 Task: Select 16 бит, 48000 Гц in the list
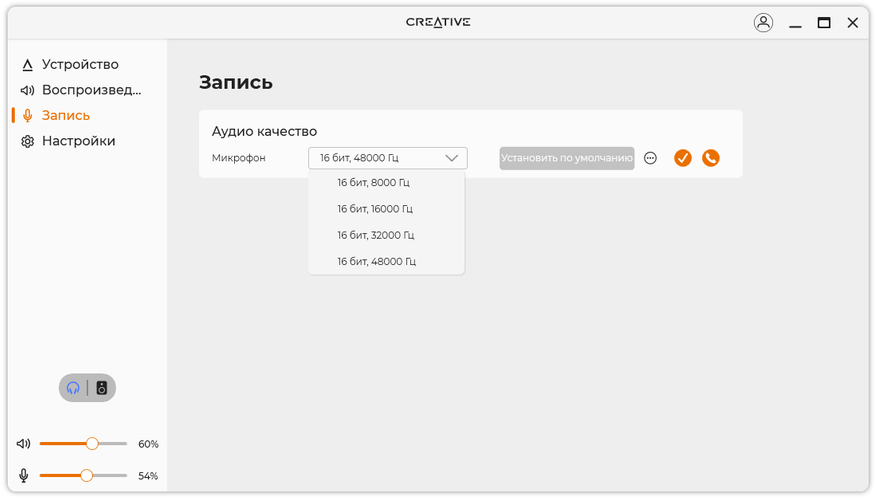[x=376, y=261]
